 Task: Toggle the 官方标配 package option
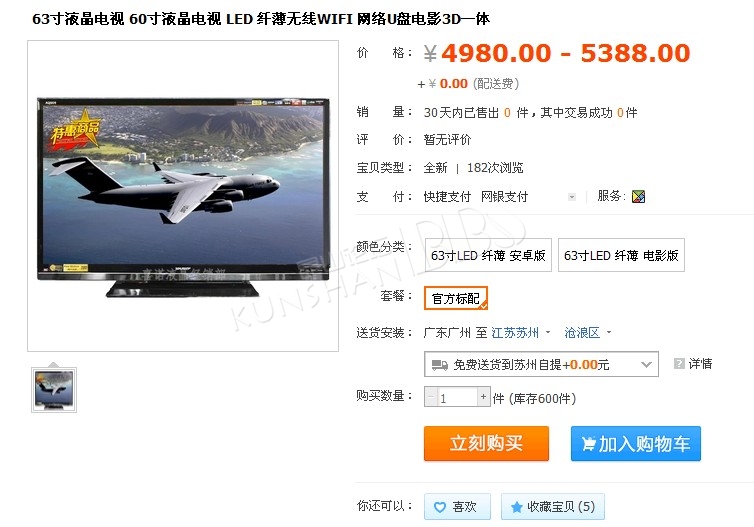coord(456,298)
